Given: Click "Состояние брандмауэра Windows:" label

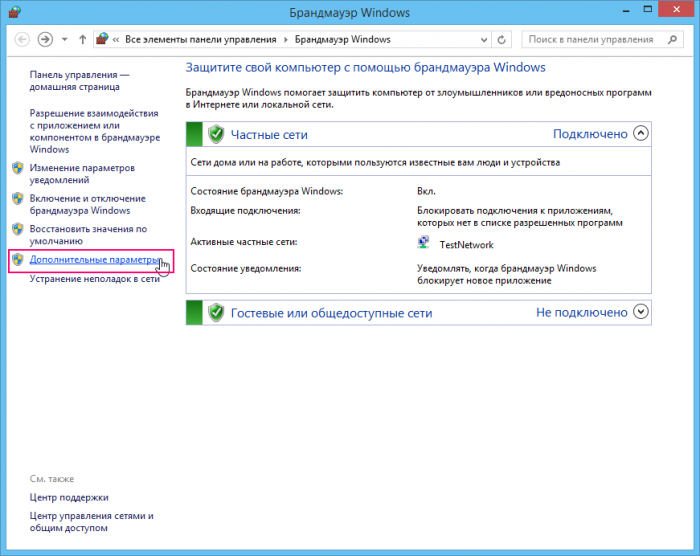Looking at the screenshot, I should (267, 191).
